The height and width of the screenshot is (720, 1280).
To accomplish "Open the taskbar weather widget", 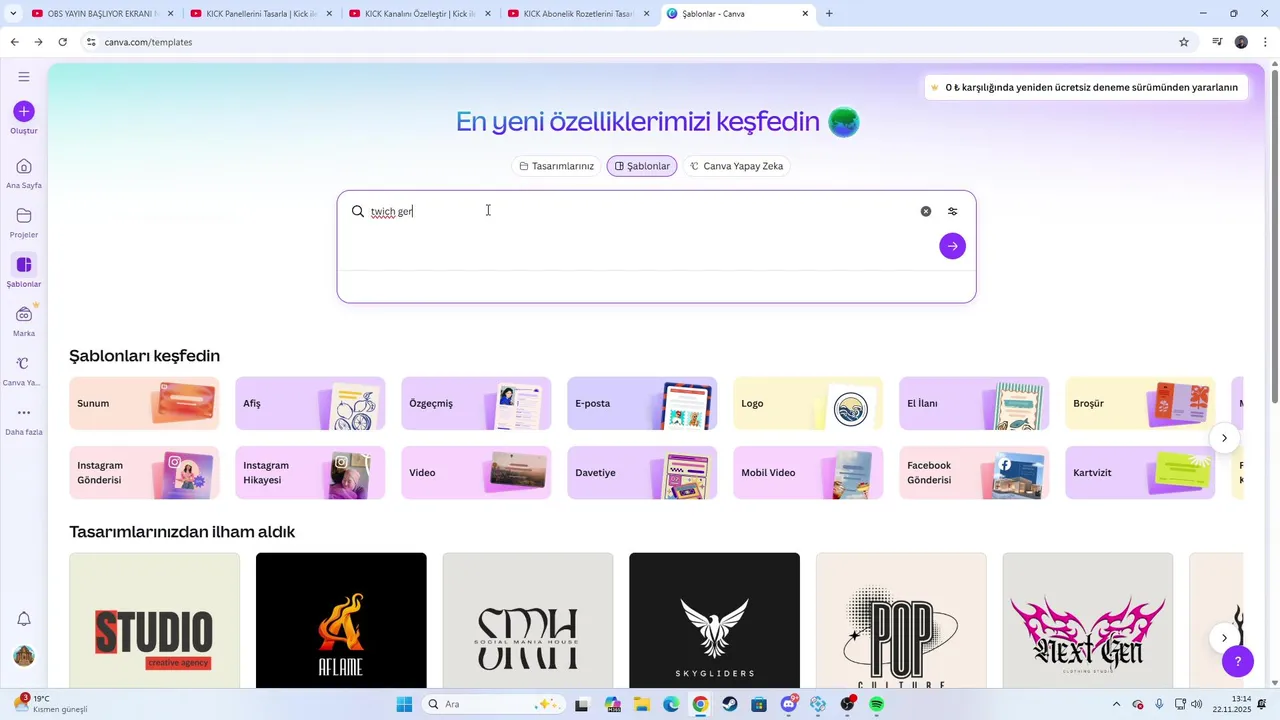I will [50, 704].
